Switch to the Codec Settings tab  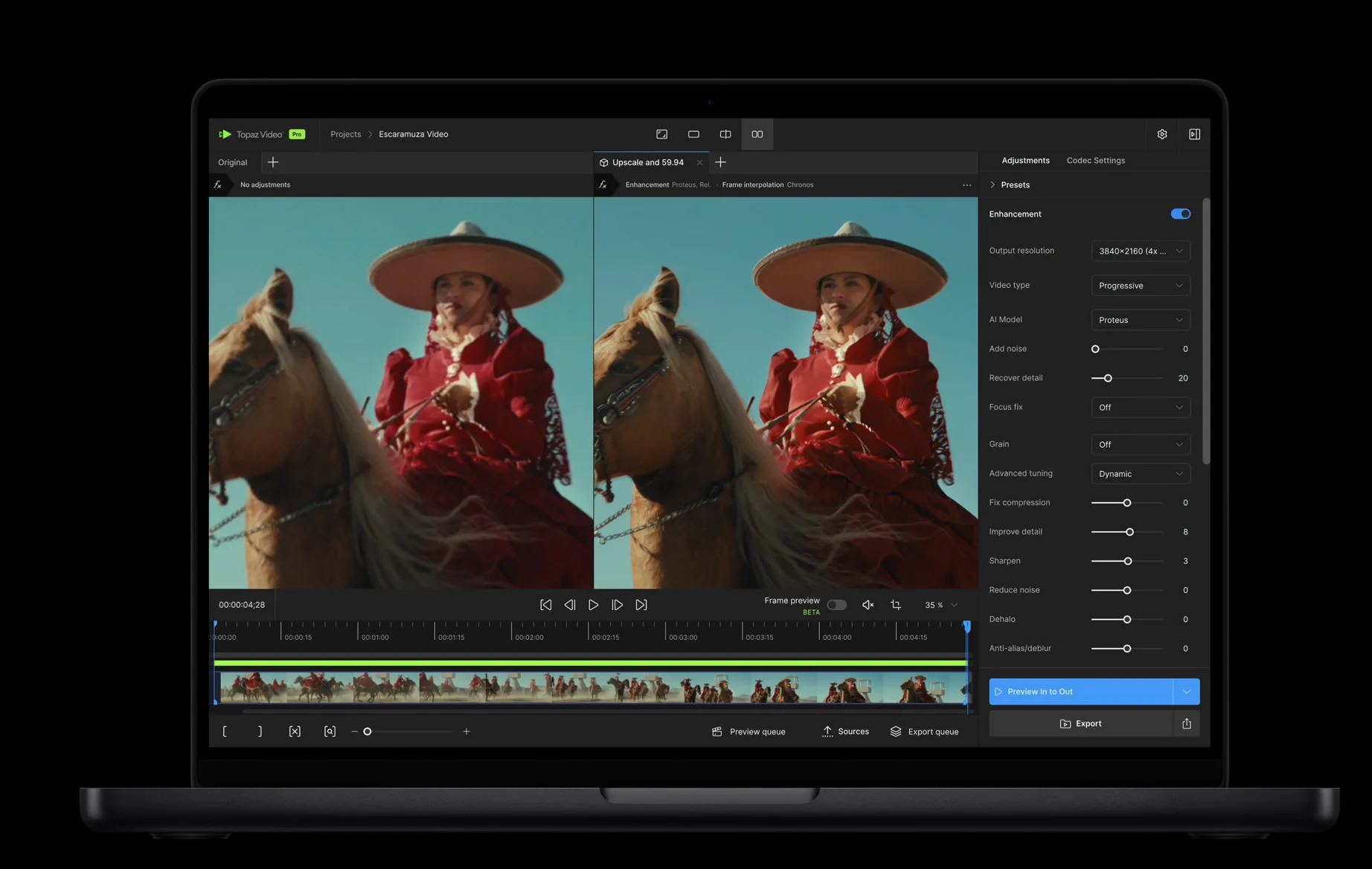click(1095, 161)
